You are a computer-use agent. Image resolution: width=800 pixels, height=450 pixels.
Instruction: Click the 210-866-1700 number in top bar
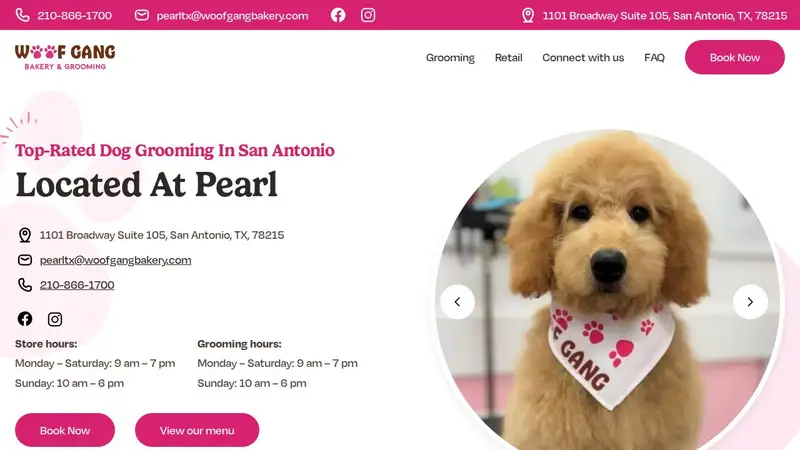[x=74, y=15]
